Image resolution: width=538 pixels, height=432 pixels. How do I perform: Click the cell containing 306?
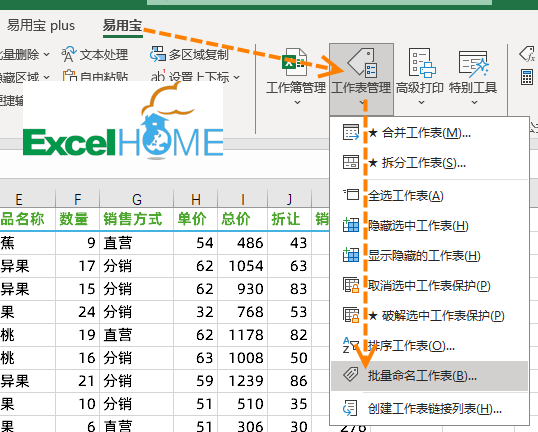click(x=243, y=425)
